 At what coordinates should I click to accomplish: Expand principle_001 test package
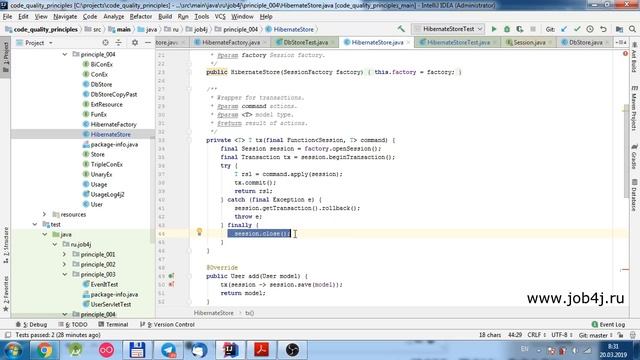tap(64, 254)
